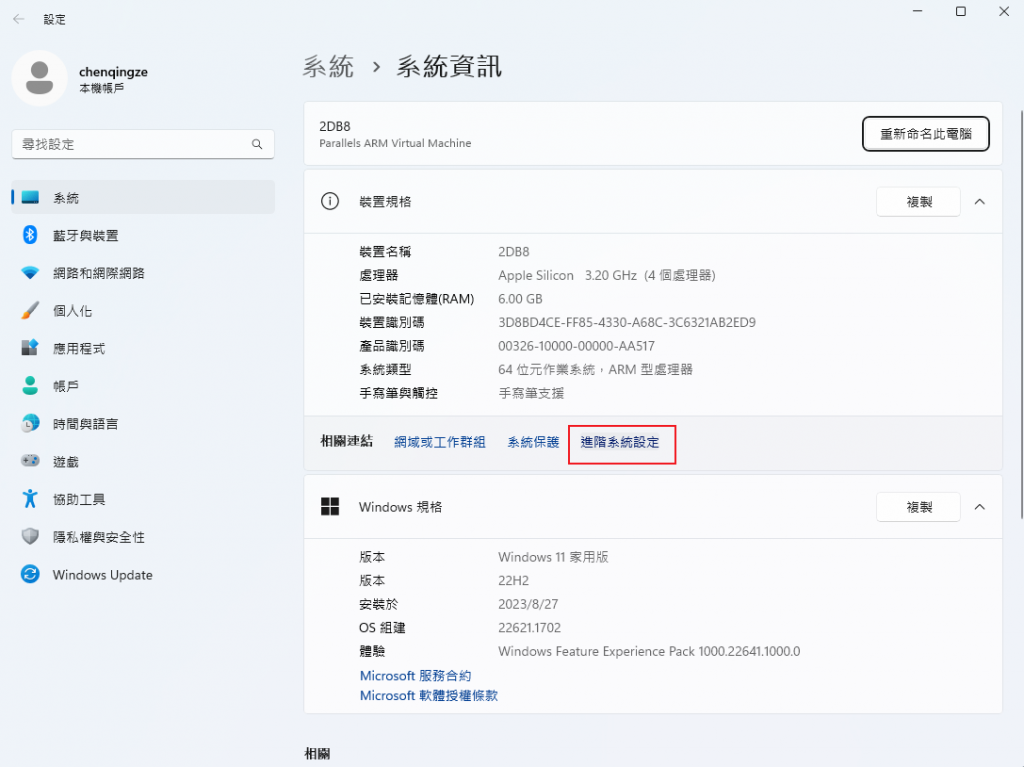The height and width of the screenshot is (767, 1024).
Task: Click the chenqingze account name
Action: (114, 72)
